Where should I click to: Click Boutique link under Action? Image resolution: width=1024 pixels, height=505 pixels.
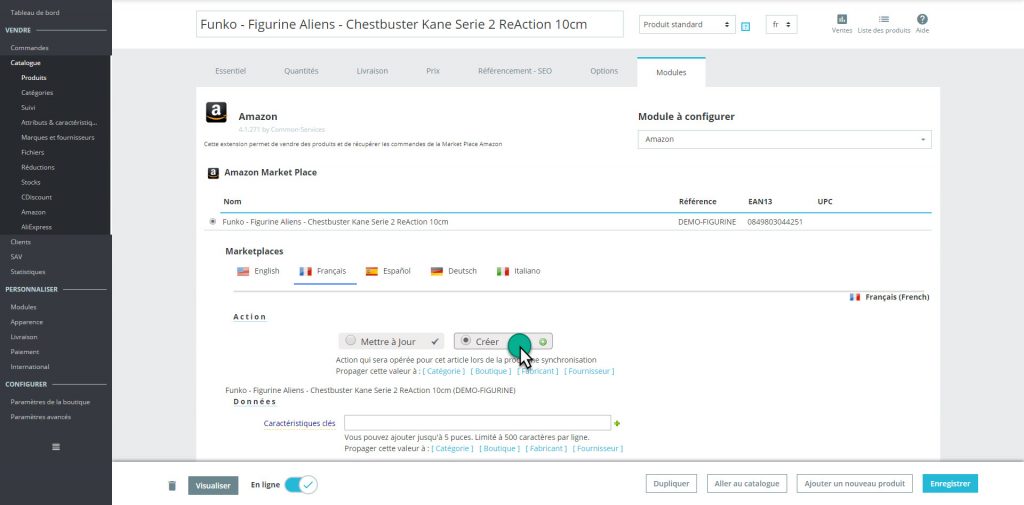pos(490,371)
